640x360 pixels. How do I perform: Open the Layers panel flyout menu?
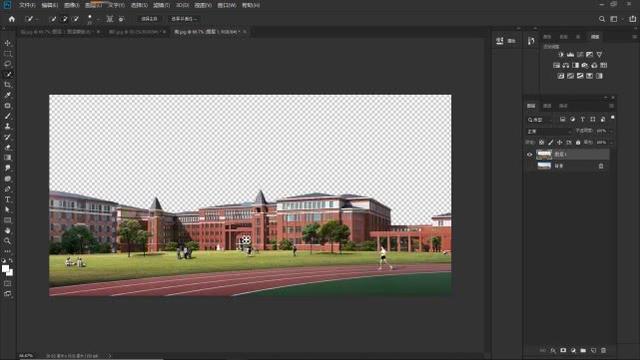coord(611,106)
